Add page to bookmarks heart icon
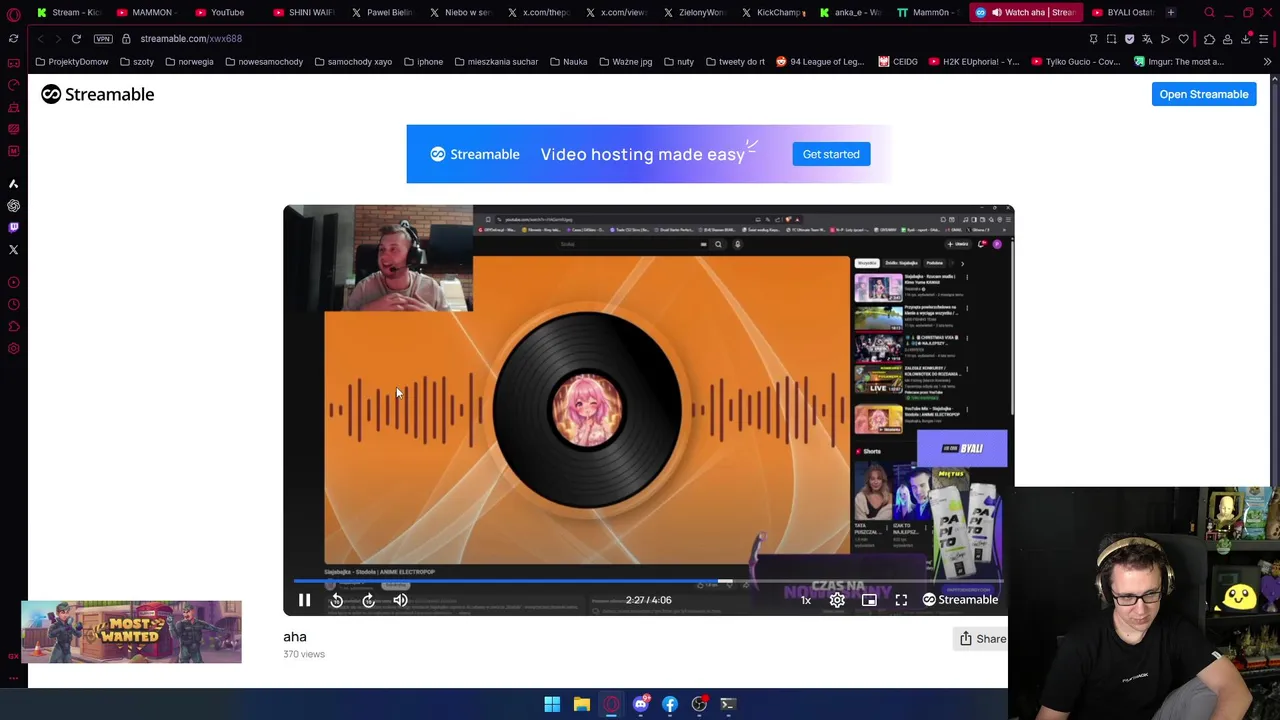Viewport: 1280px width, 720px height. click(1183, 39)
